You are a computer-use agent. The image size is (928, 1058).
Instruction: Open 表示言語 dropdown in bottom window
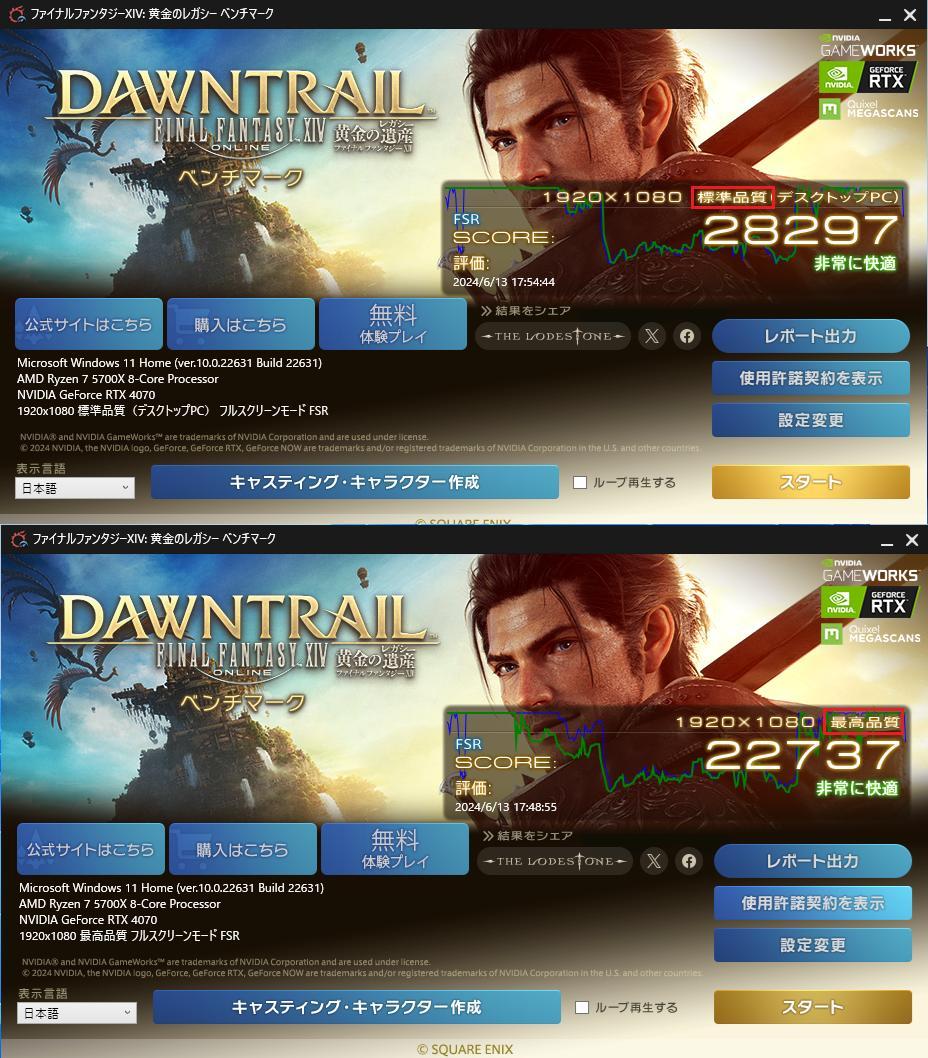77,1013
